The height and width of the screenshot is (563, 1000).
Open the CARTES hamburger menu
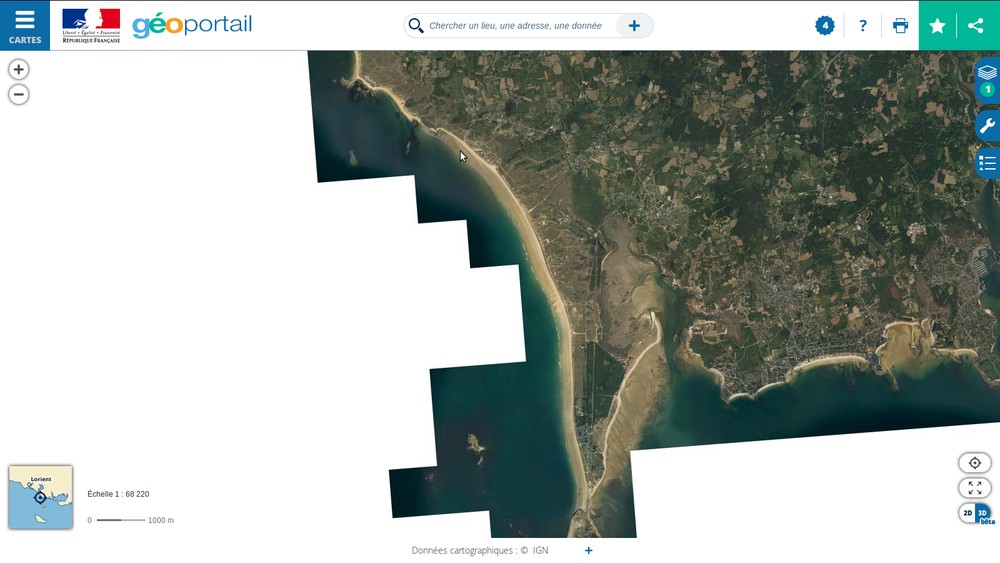pyautogui.click(x=25, y=26)
